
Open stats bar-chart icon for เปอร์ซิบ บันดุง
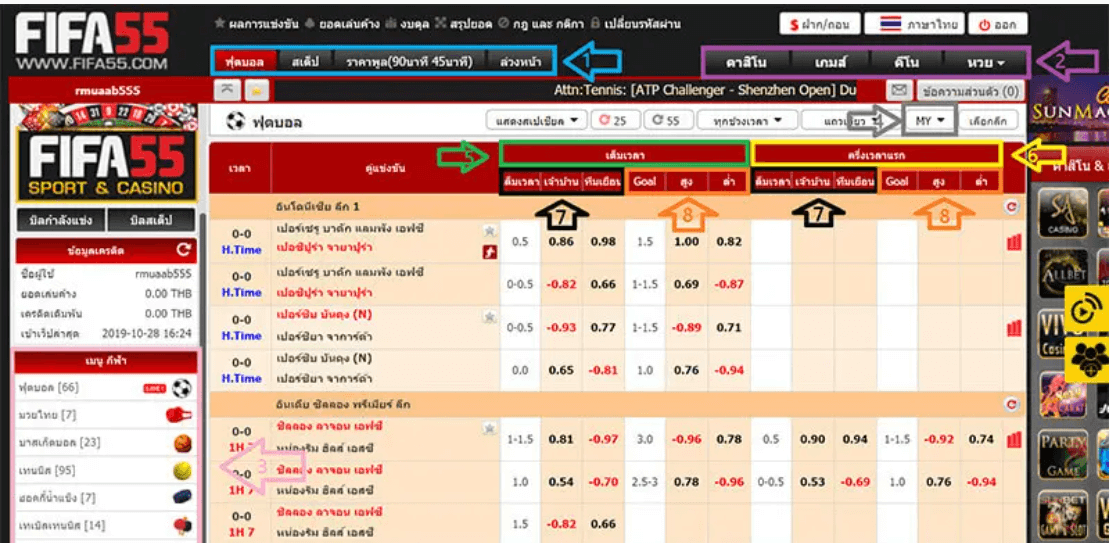[x=1014, y=328]
